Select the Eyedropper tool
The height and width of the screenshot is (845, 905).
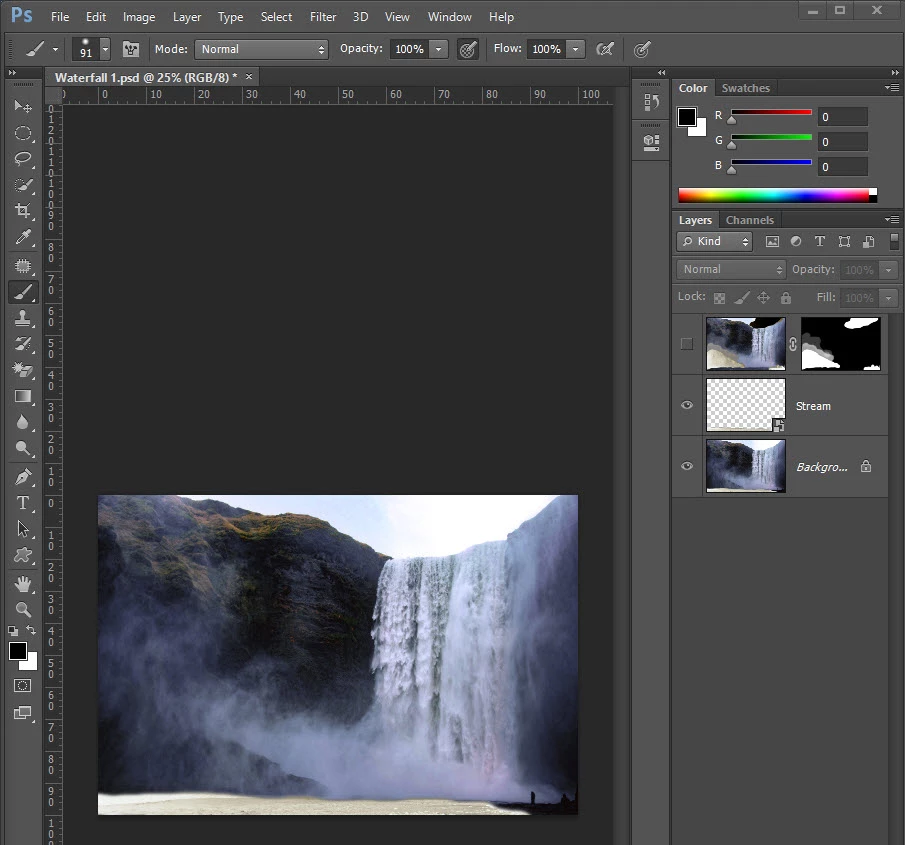coord(23,238)
